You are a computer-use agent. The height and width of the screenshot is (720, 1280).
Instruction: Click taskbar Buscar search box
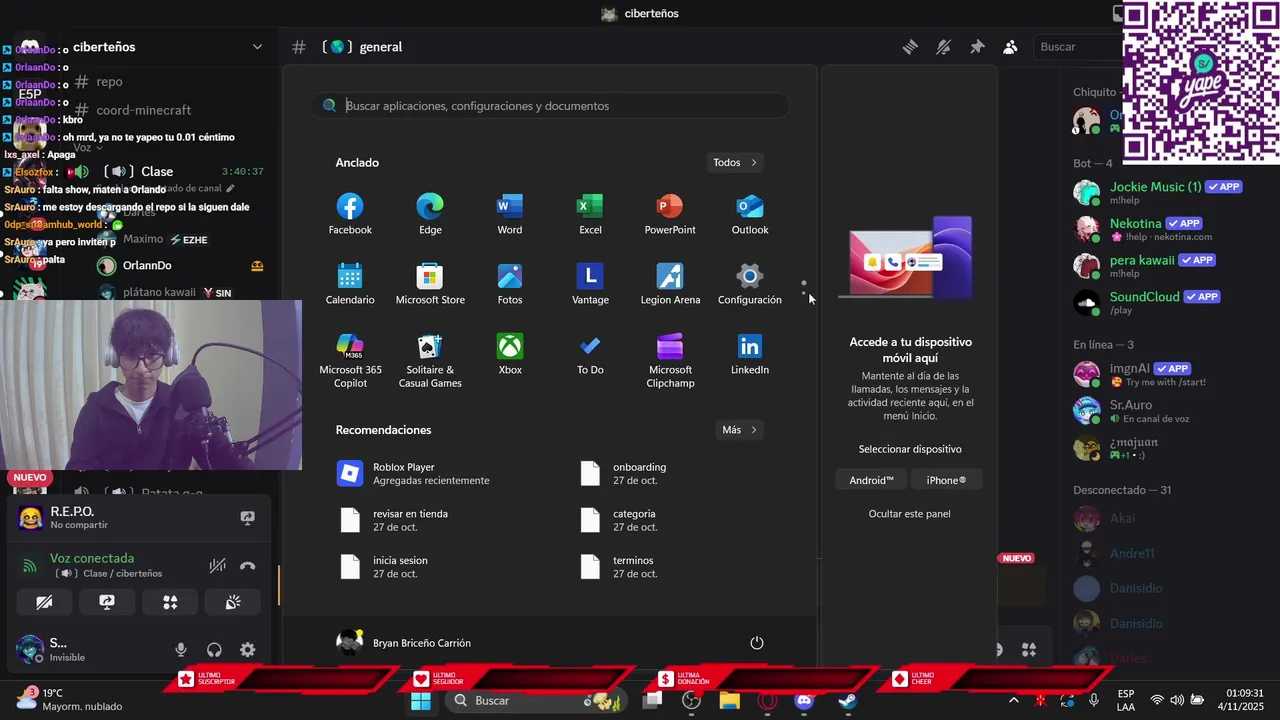(535, 701)
